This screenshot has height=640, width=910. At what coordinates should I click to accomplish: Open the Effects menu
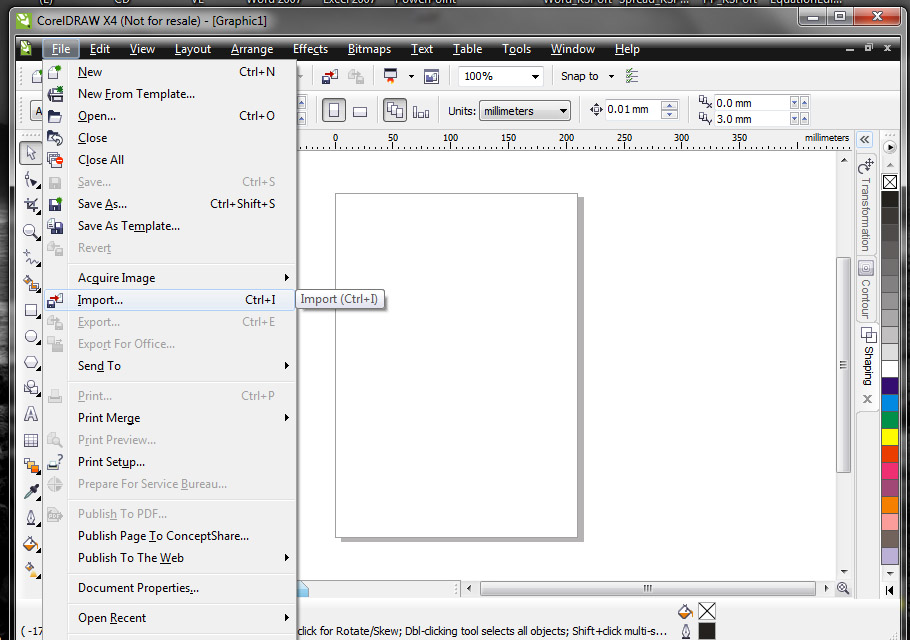point(310,49)
